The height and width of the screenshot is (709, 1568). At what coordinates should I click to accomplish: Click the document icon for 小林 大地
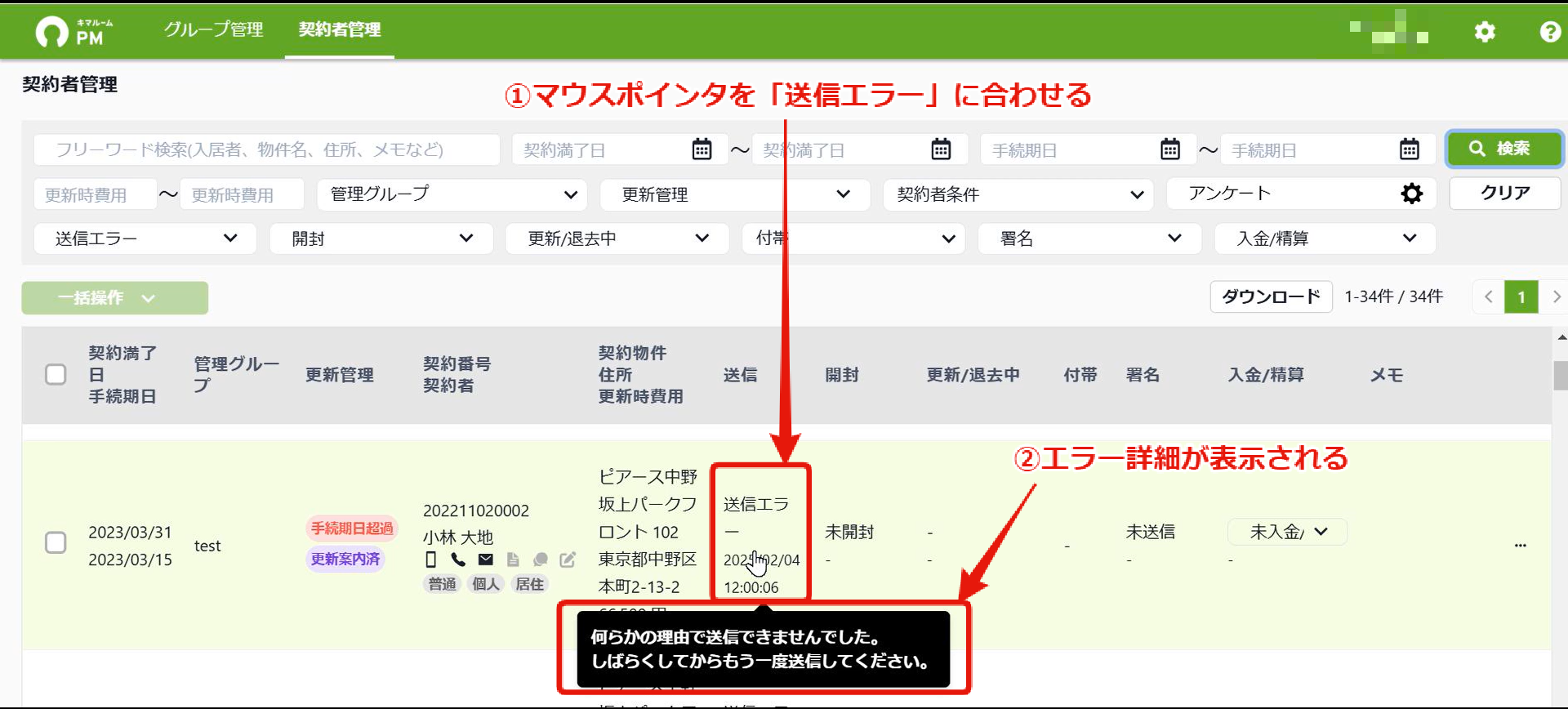coord(513,560)
